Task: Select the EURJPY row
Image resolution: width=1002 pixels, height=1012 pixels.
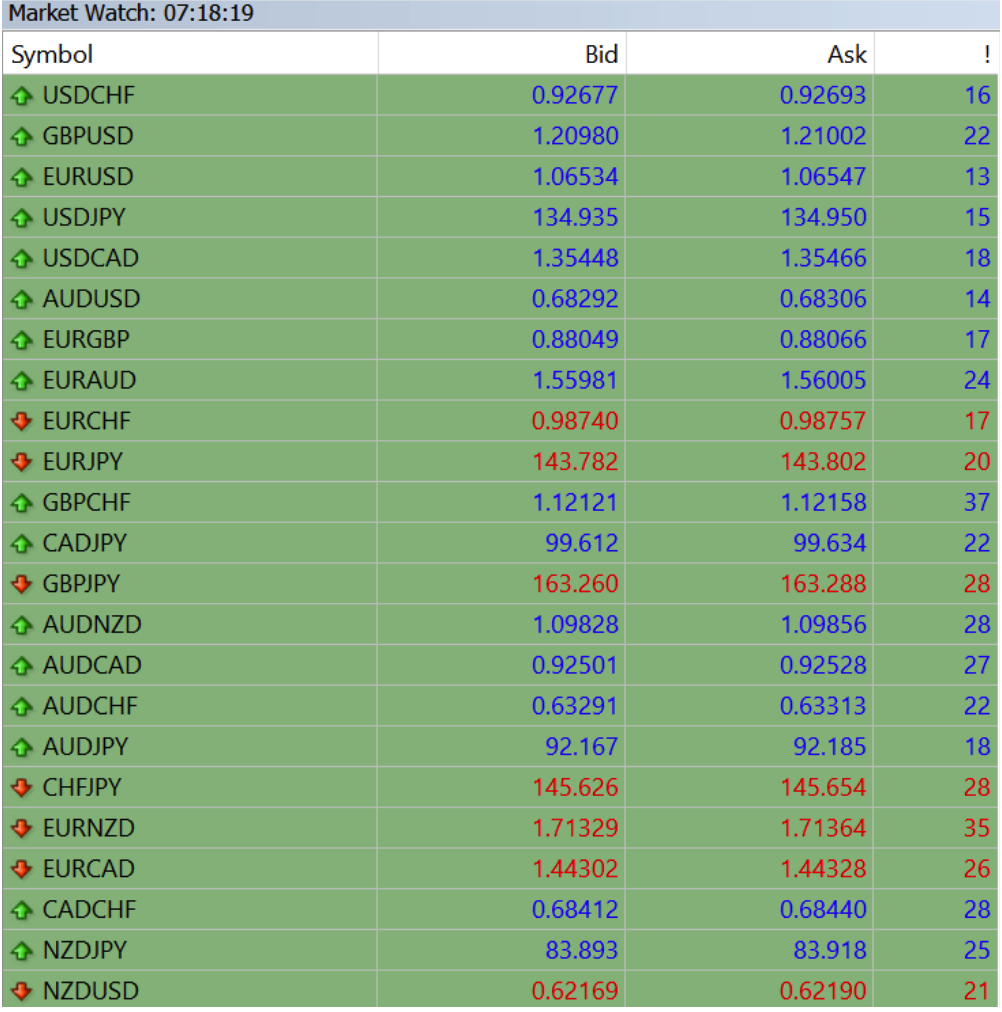Action: point(501,461)
